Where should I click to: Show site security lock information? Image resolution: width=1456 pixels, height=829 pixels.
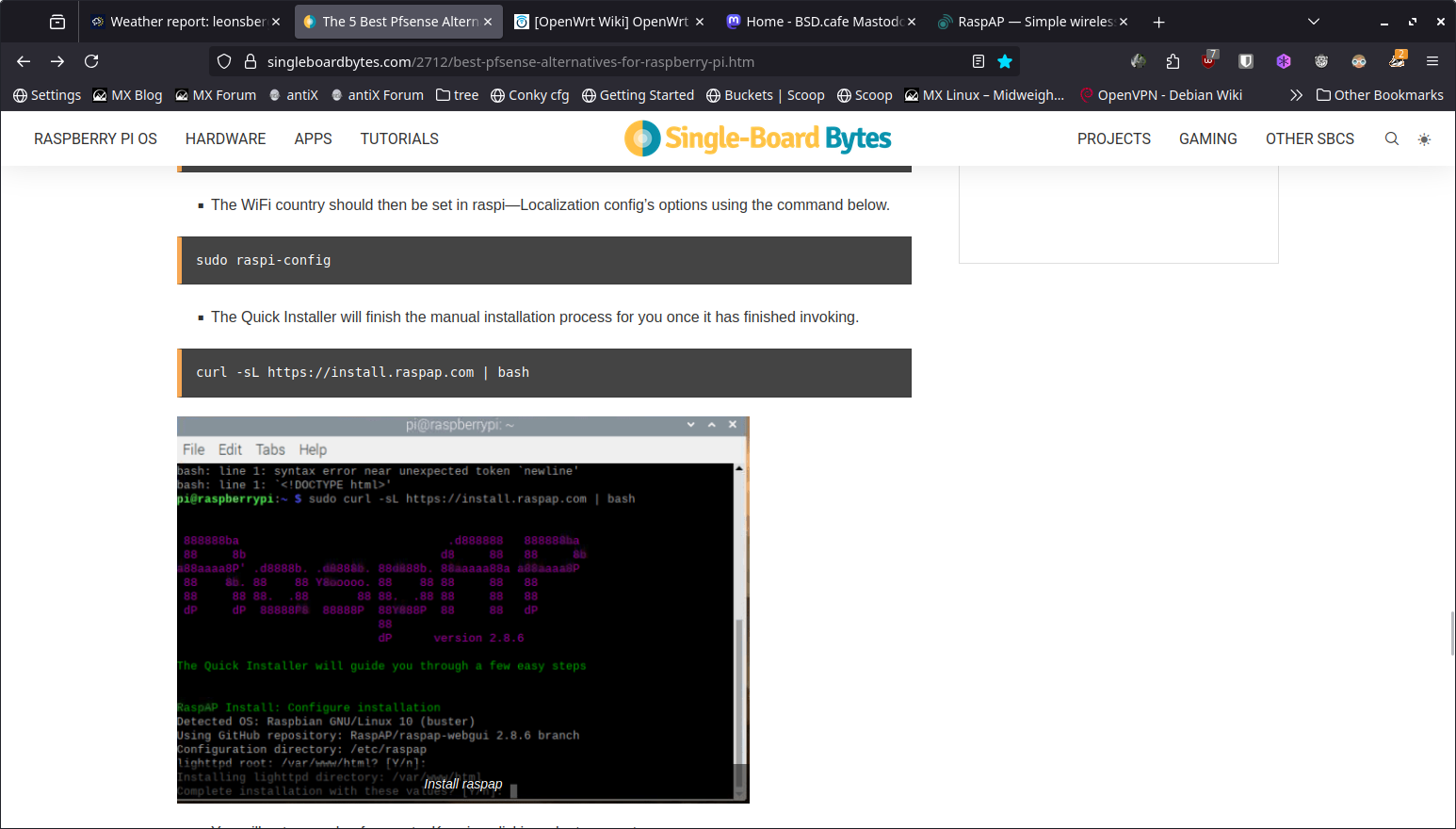pos(251,61)
